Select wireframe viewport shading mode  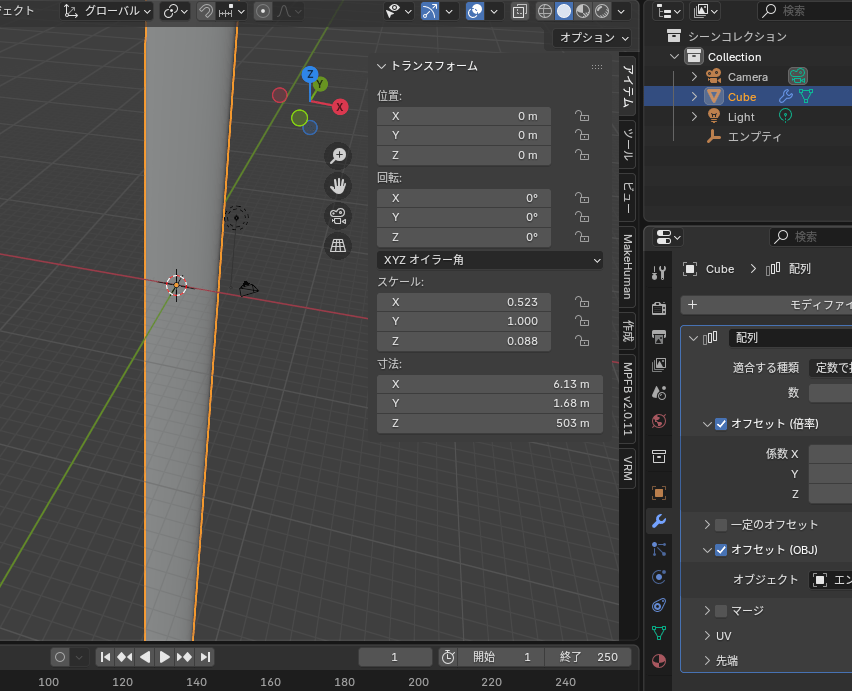545,11
